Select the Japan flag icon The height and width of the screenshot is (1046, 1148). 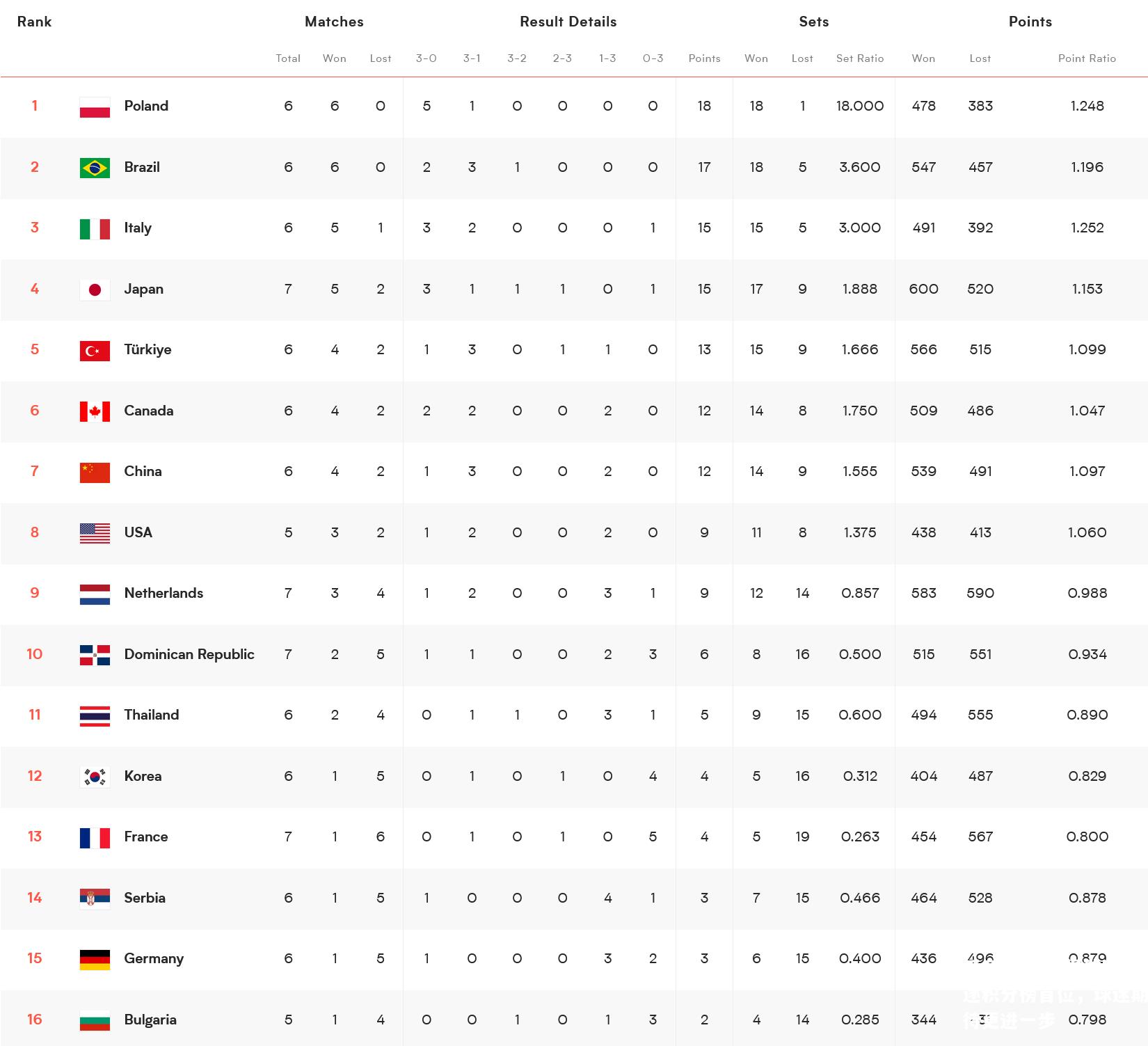[x=95, y=290]
